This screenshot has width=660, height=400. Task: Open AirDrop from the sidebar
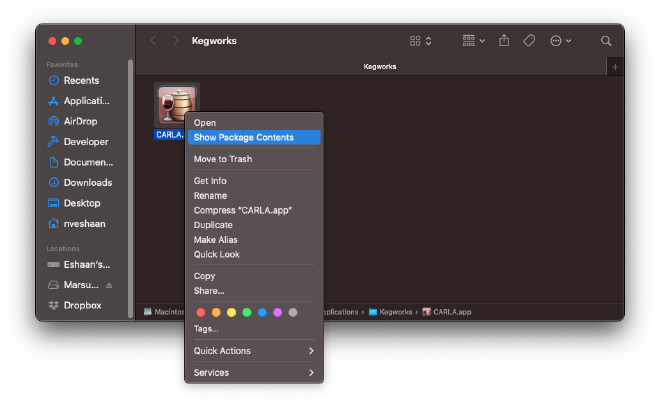pos(73,121)
